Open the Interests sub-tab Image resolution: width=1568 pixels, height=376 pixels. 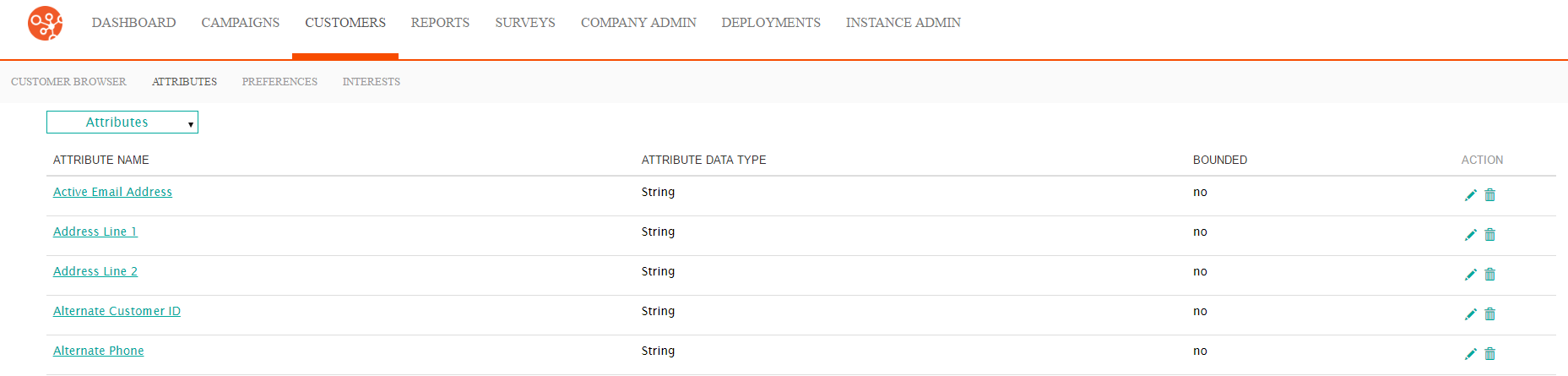click(372, 82)
